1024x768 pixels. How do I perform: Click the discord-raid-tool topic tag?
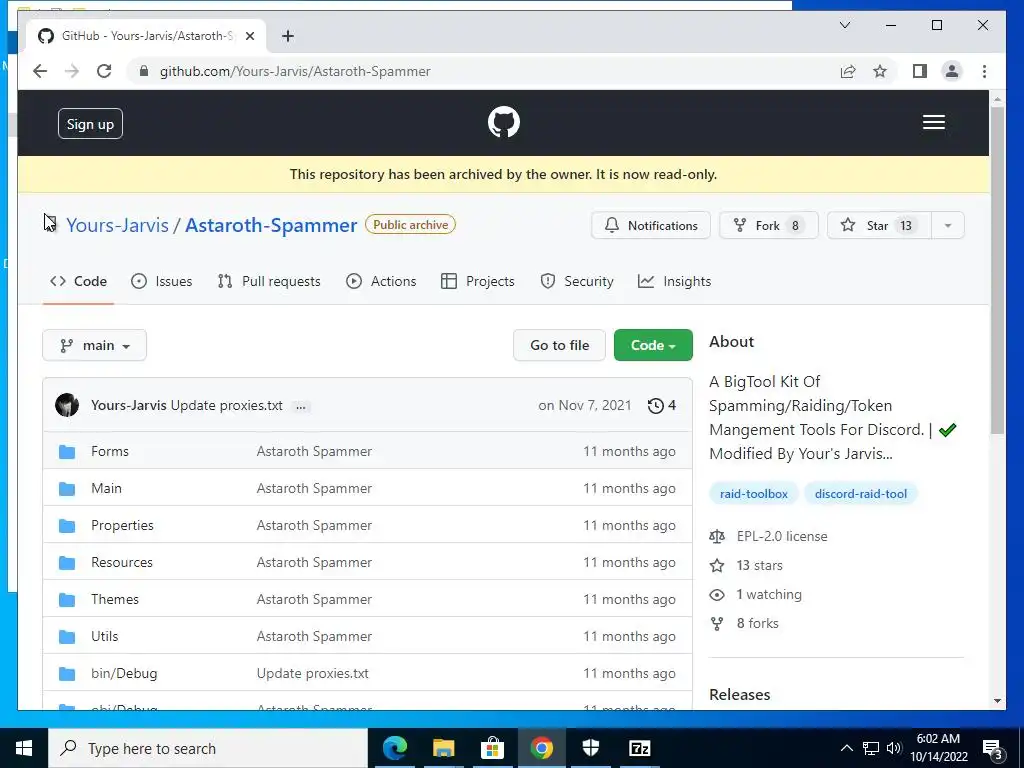click(x=861, y=494)
